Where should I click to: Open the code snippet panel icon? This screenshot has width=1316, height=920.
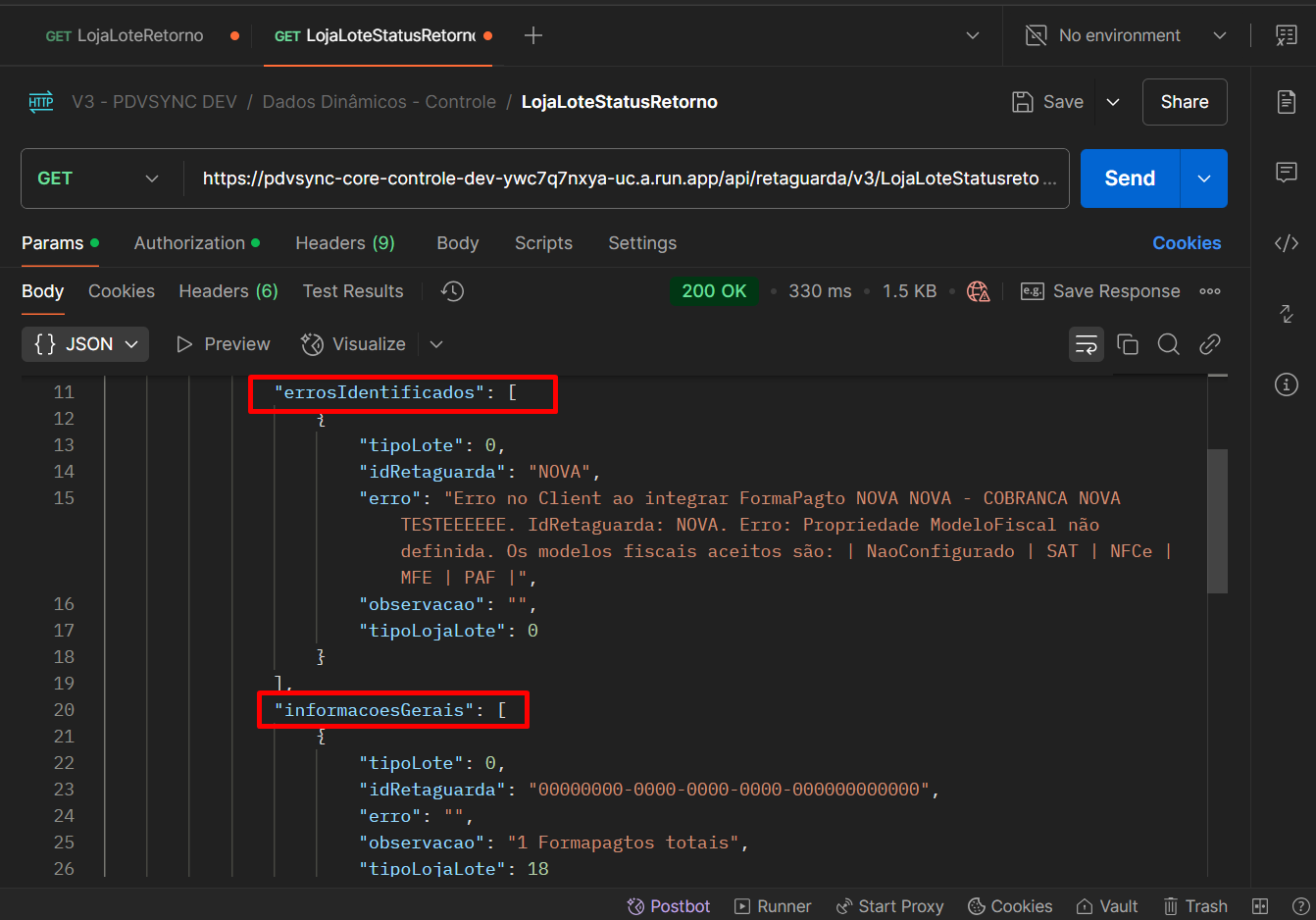tap(1287, 243)
